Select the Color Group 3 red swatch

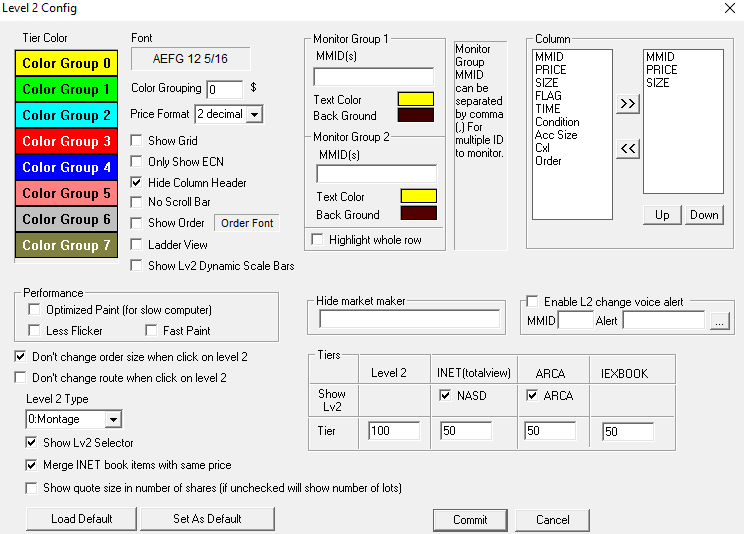click(x=67, y=142)
